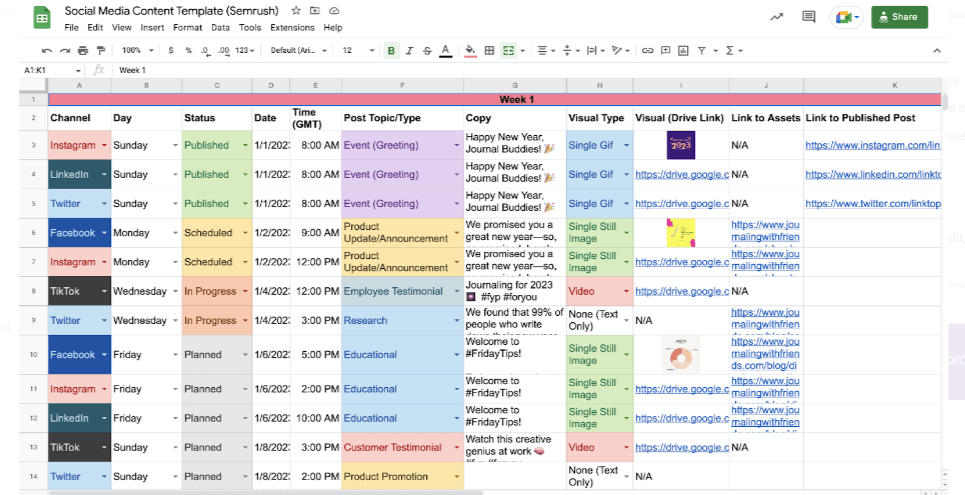
Task: Open the Insert menu
Action: click(x=152, y=28)
